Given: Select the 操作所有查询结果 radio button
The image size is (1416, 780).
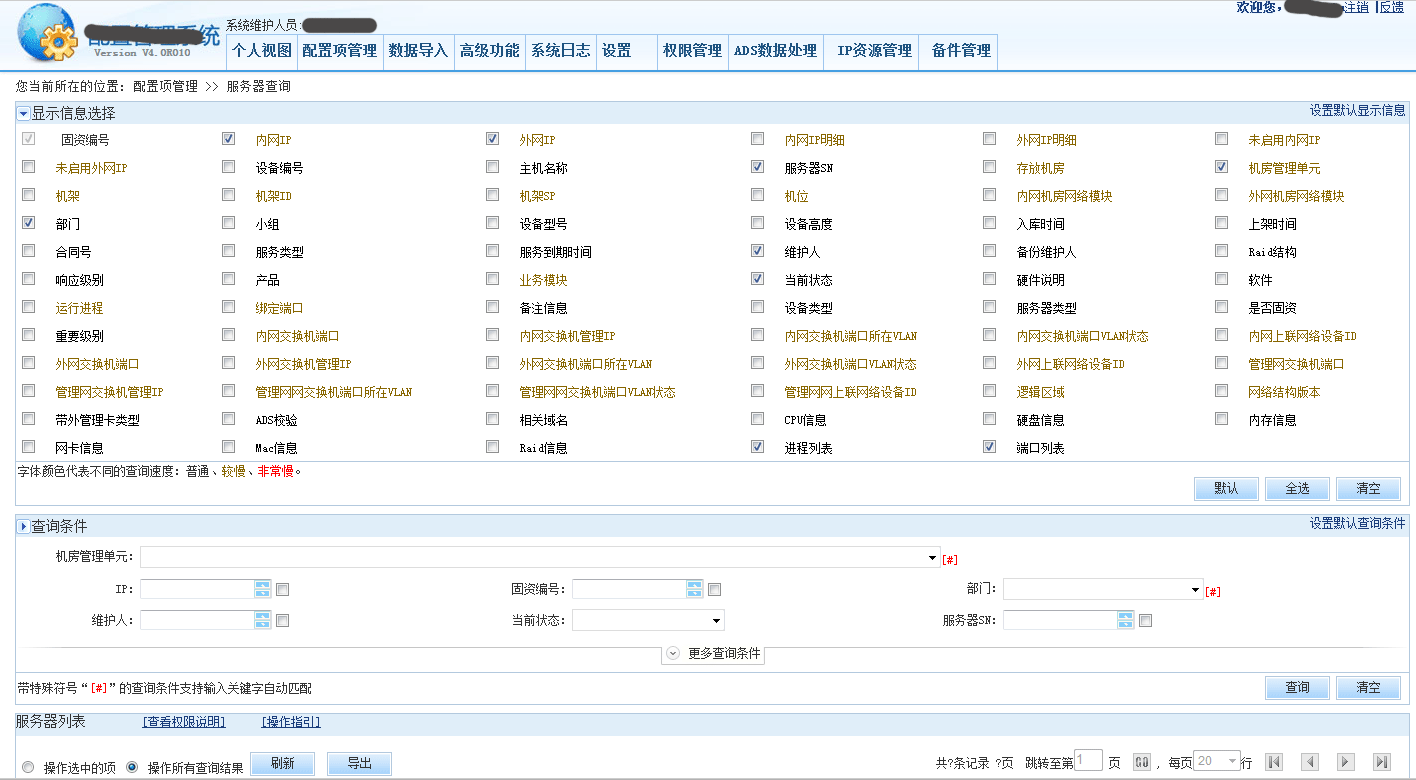Looking at the screenshot, I should [132, 768].
